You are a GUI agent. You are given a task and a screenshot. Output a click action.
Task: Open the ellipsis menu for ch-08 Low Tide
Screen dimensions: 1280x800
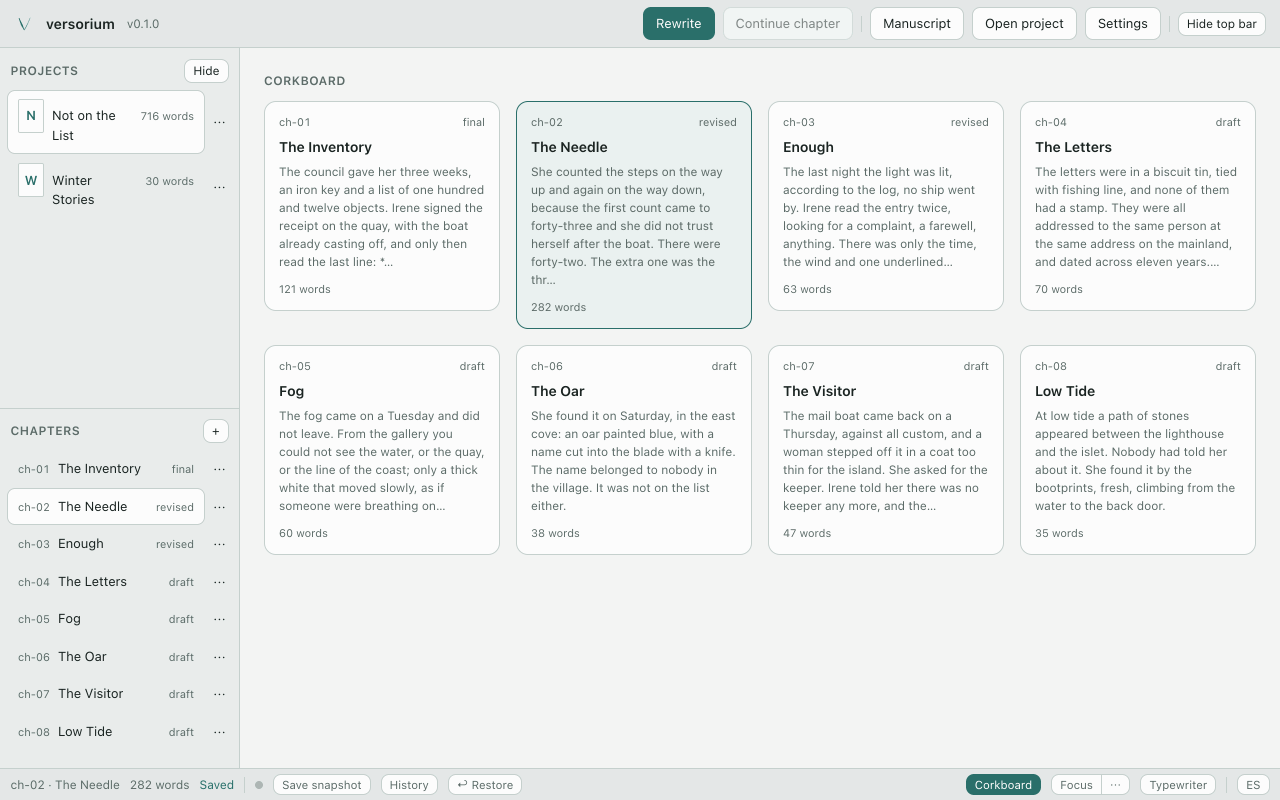click(220, 732)
